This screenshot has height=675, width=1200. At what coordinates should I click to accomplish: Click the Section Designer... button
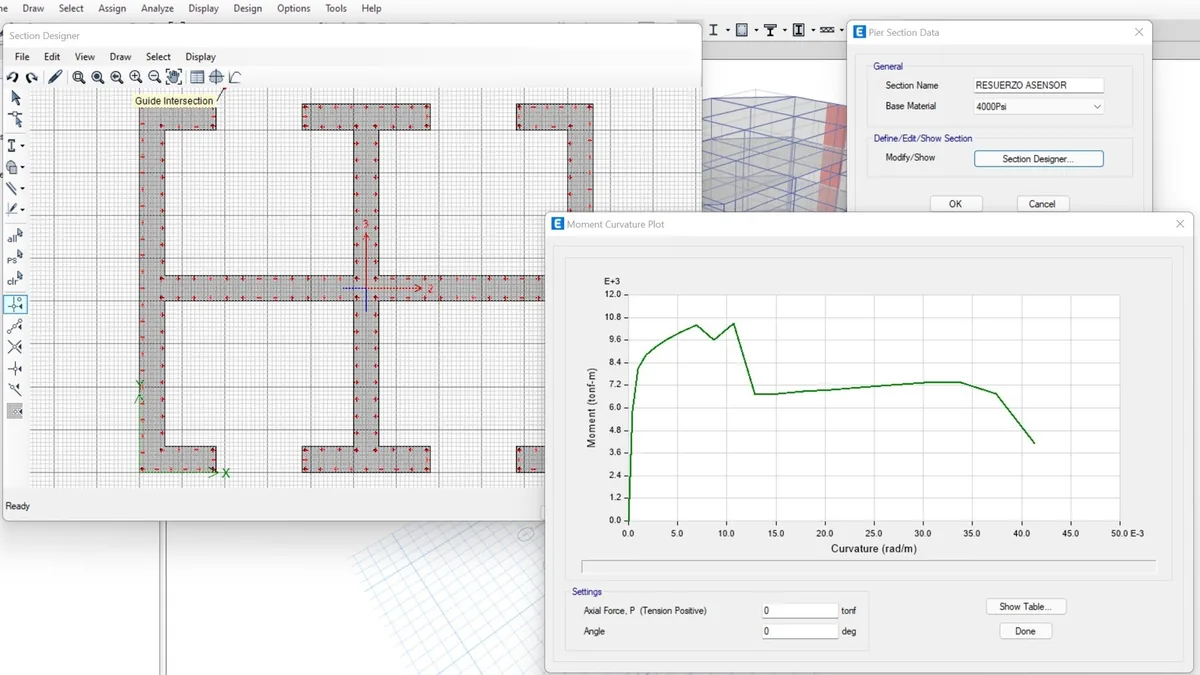click(x=1039, y=159)
